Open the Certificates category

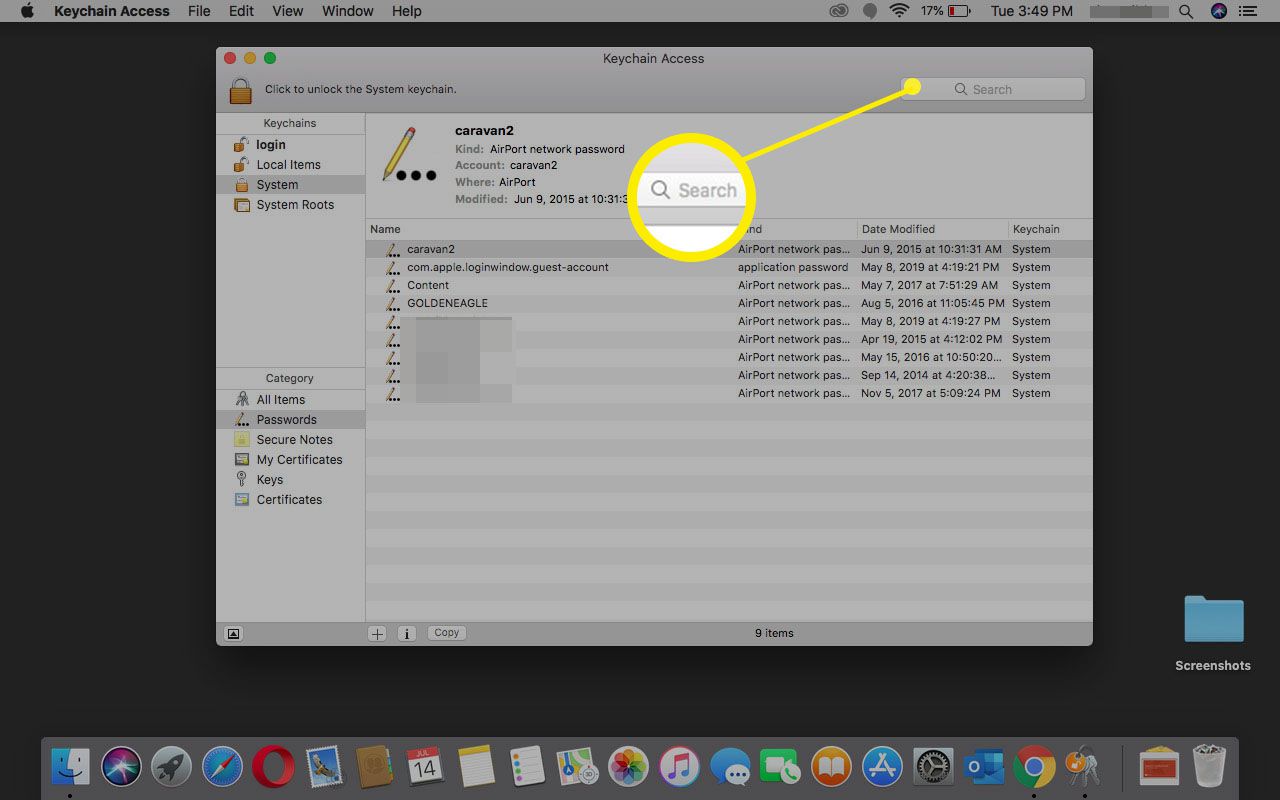pos(290,500)
